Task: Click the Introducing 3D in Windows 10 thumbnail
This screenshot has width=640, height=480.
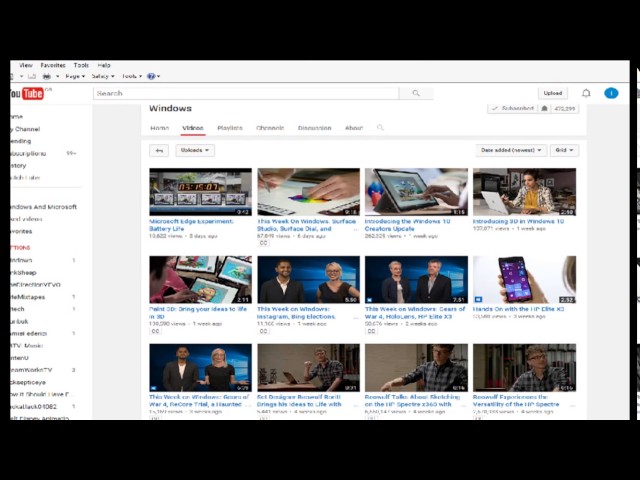Action: [524, 192]
